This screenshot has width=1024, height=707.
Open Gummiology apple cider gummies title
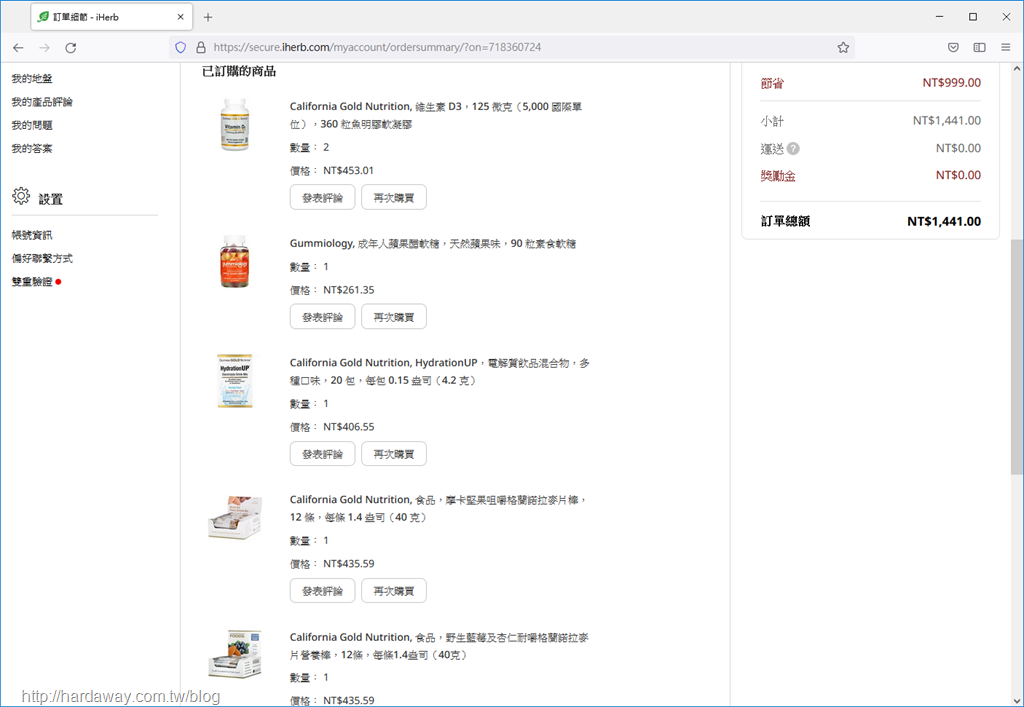432,244
